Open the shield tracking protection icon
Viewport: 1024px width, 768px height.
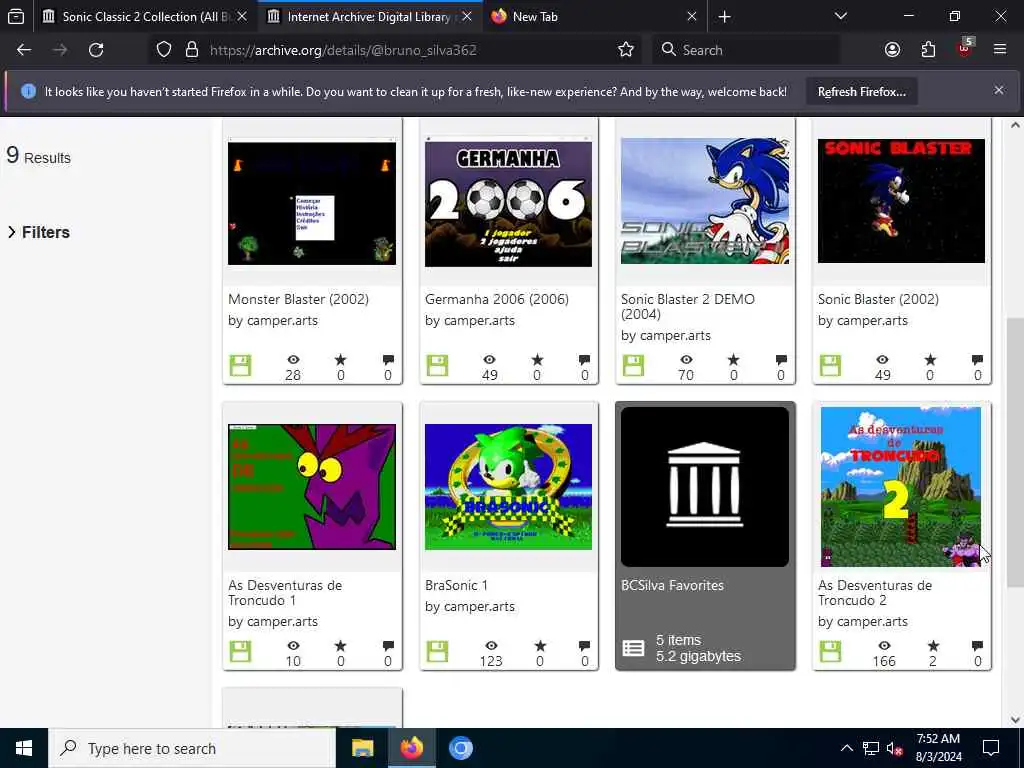pos(164,50)
